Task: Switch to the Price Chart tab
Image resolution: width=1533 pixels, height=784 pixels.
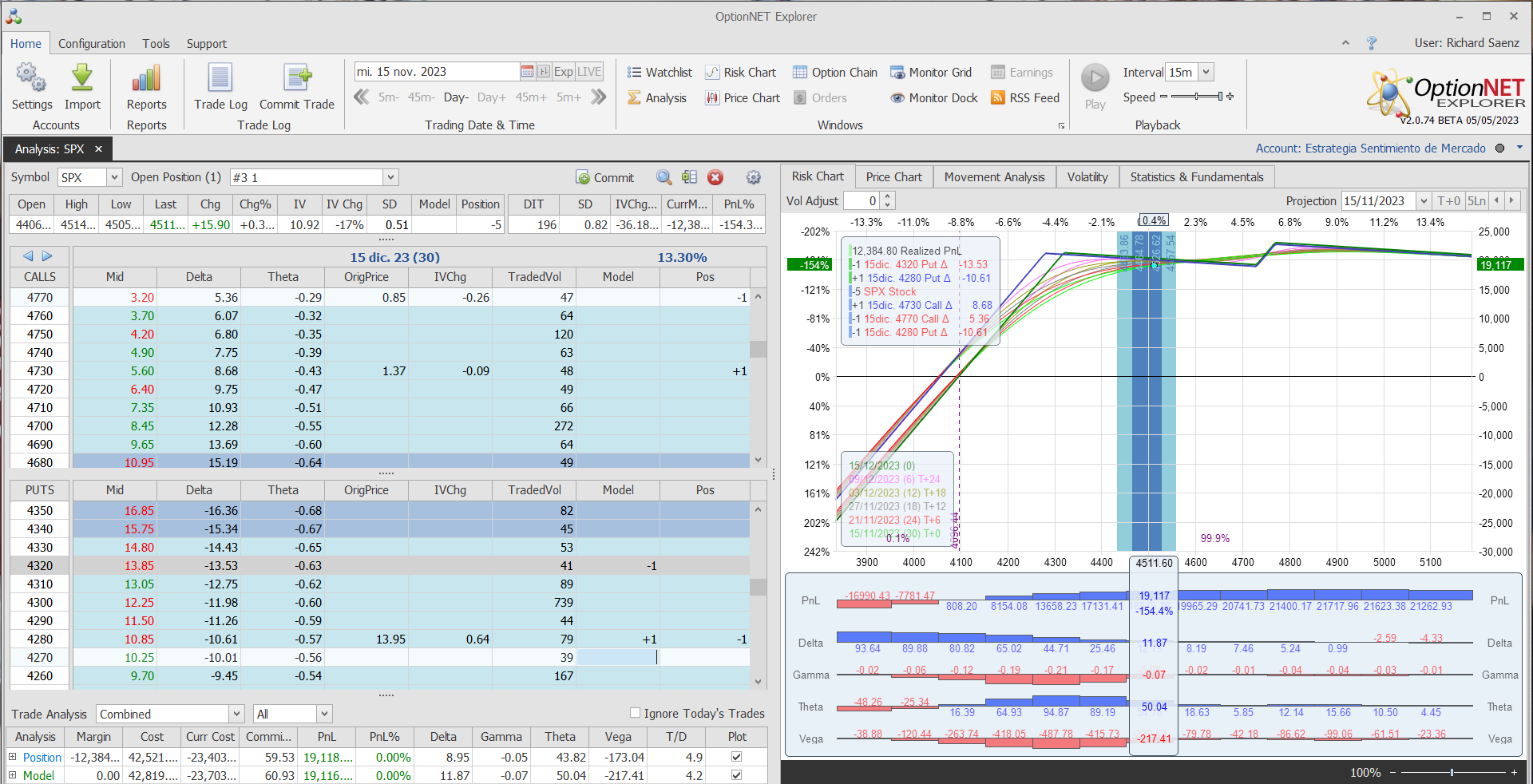Action: tap(893, 176)
